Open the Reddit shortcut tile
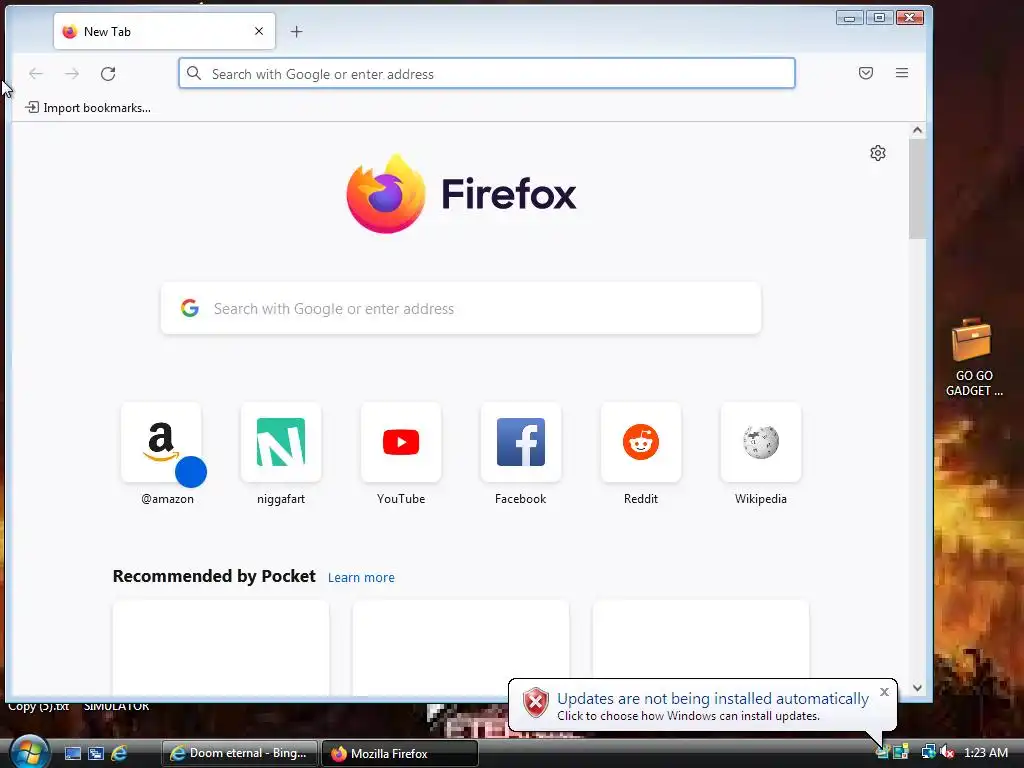The image size is (1024, 768). (x=641, y=443)
